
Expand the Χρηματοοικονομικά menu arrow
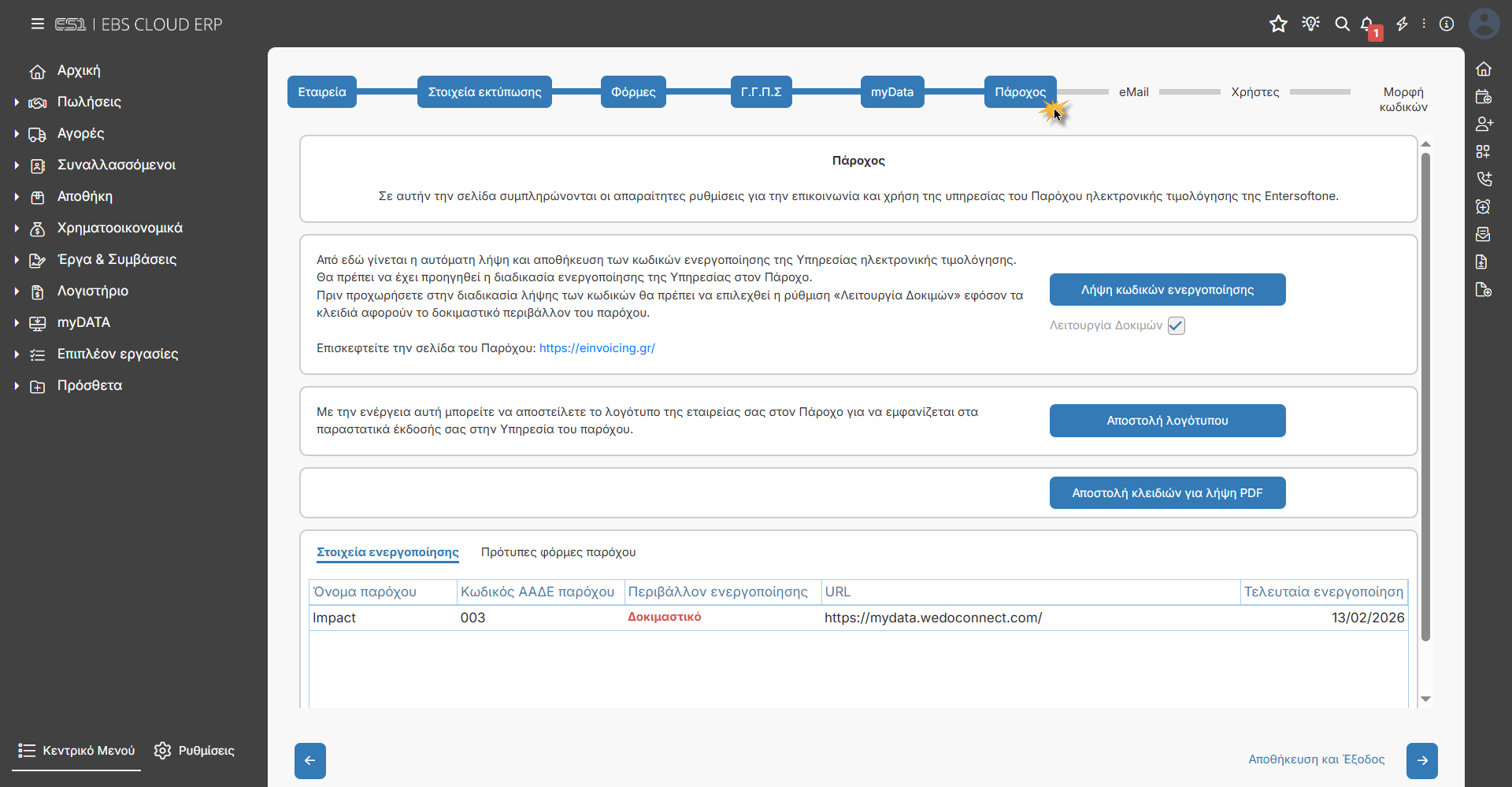tap(17, 228)
